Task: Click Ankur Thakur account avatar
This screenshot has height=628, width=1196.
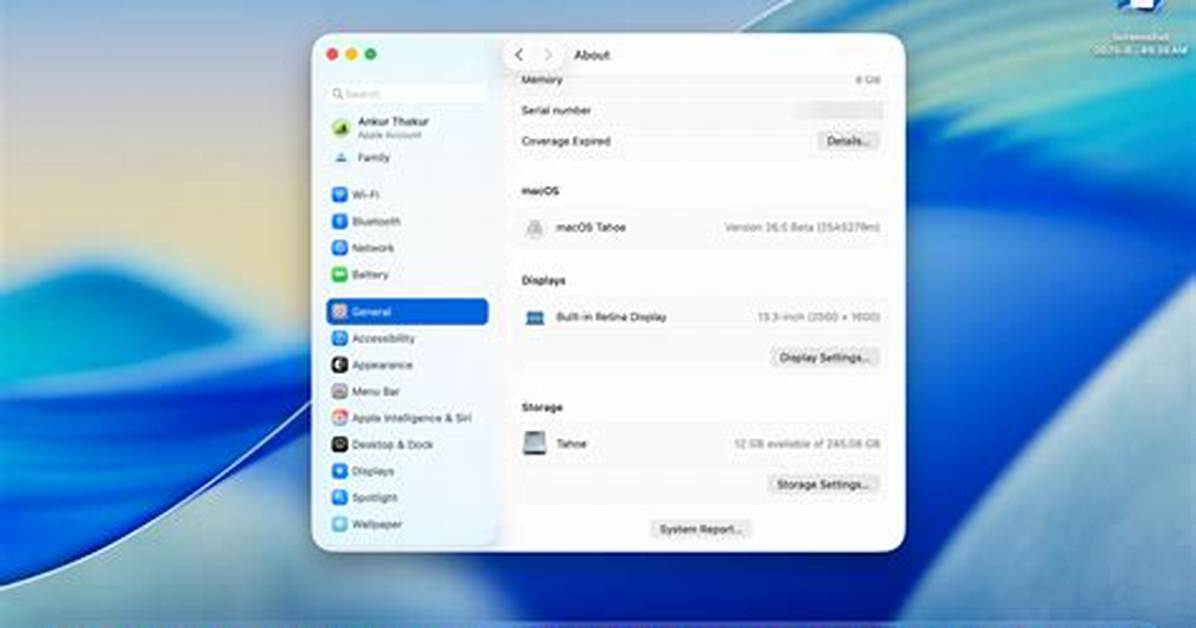Action: click(x=341, y=127)
